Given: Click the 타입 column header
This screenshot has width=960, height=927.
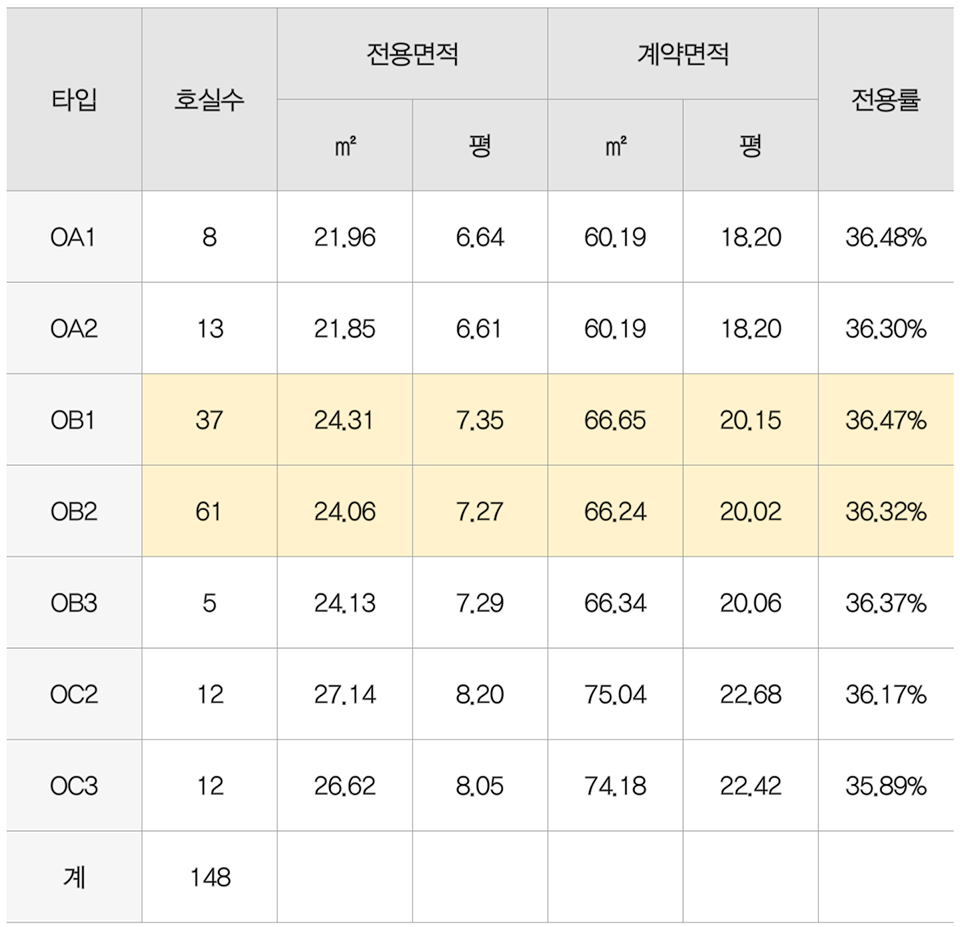Looking at the screenshot, I should click(74, 100).
